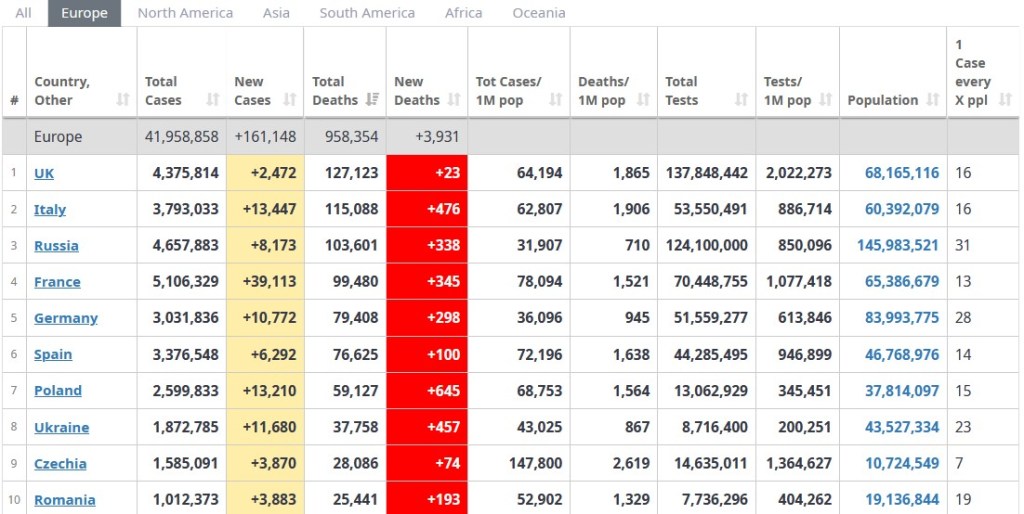
Task: Click sort icon in Total Deaths column
Action: tap(373, 100)
